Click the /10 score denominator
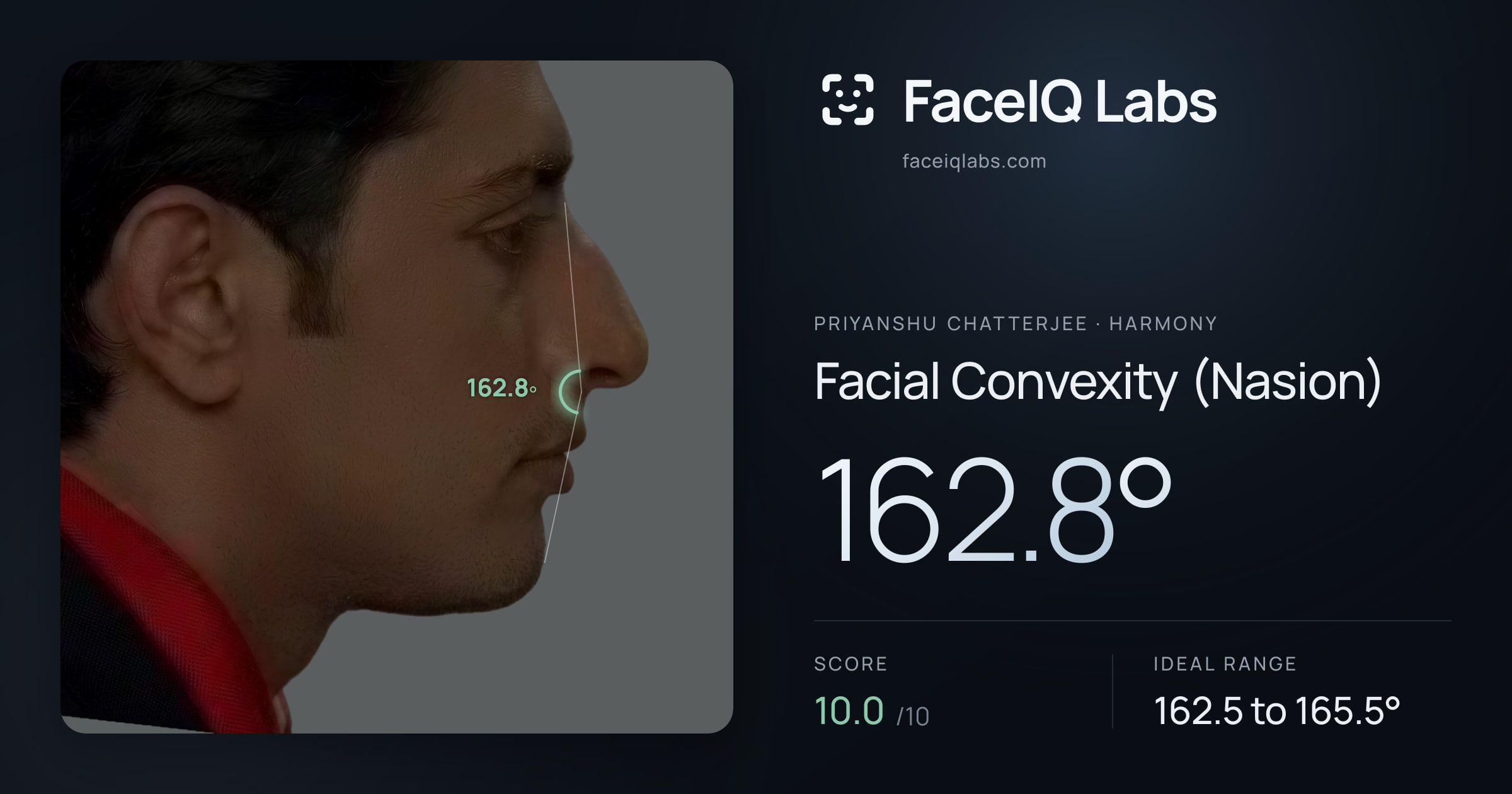 [913, 716]
